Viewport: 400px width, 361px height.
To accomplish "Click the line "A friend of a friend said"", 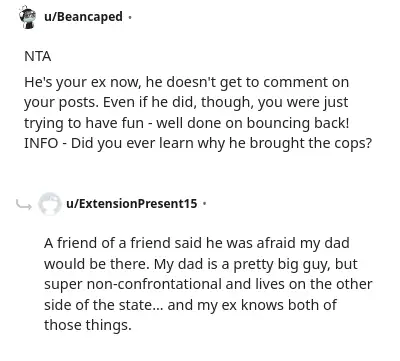I will tap(197, 243).
